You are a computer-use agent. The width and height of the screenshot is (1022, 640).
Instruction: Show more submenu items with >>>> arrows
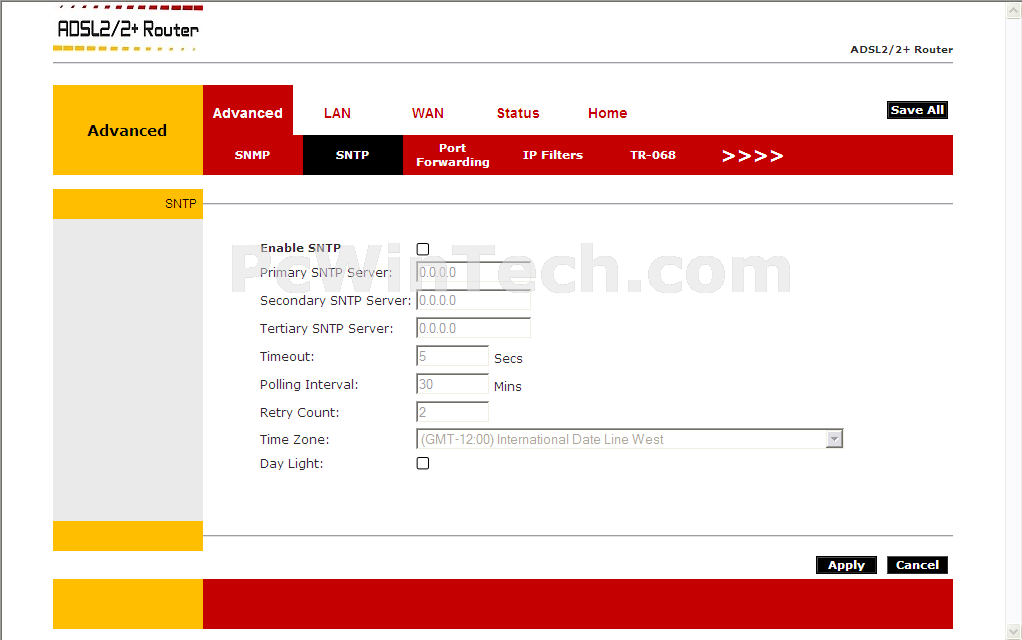pos(752,156)
